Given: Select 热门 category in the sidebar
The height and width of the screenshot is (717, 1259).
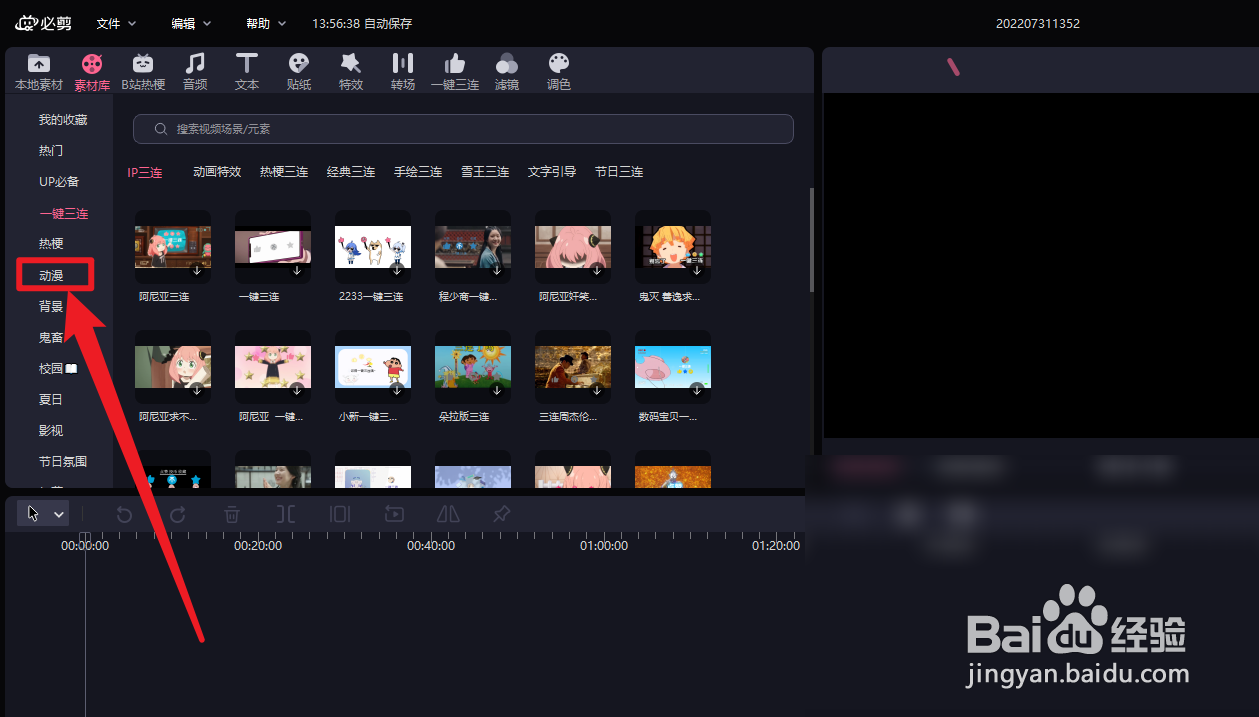Looking at the screenshot, I should pos(51,151).
